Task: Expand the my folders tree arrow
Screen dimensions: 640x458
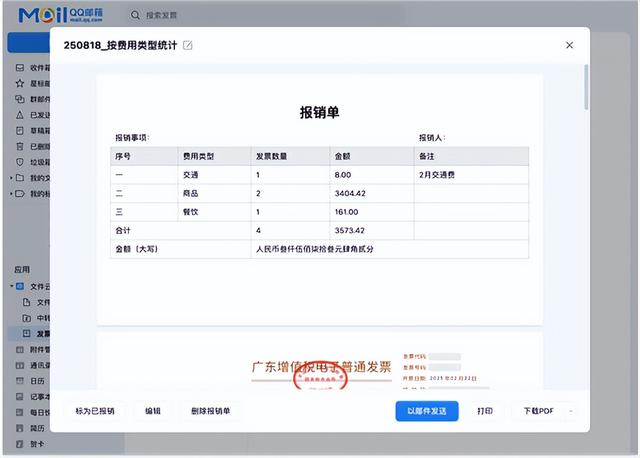Action: 11,178
